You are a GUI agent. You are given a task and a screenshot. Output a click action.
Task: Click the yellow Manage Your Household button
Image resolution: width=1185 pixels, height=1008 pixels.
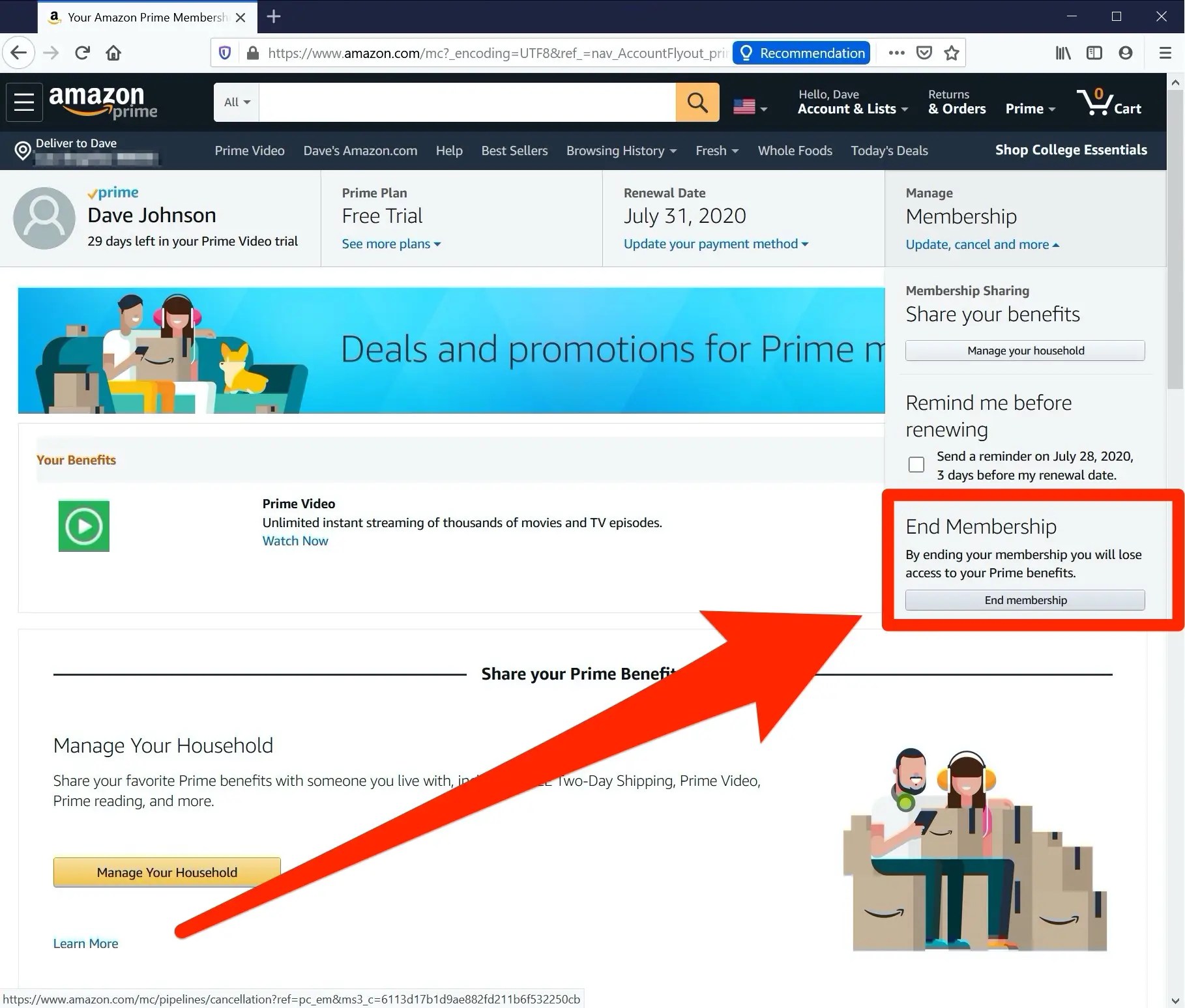click(167, 872)
